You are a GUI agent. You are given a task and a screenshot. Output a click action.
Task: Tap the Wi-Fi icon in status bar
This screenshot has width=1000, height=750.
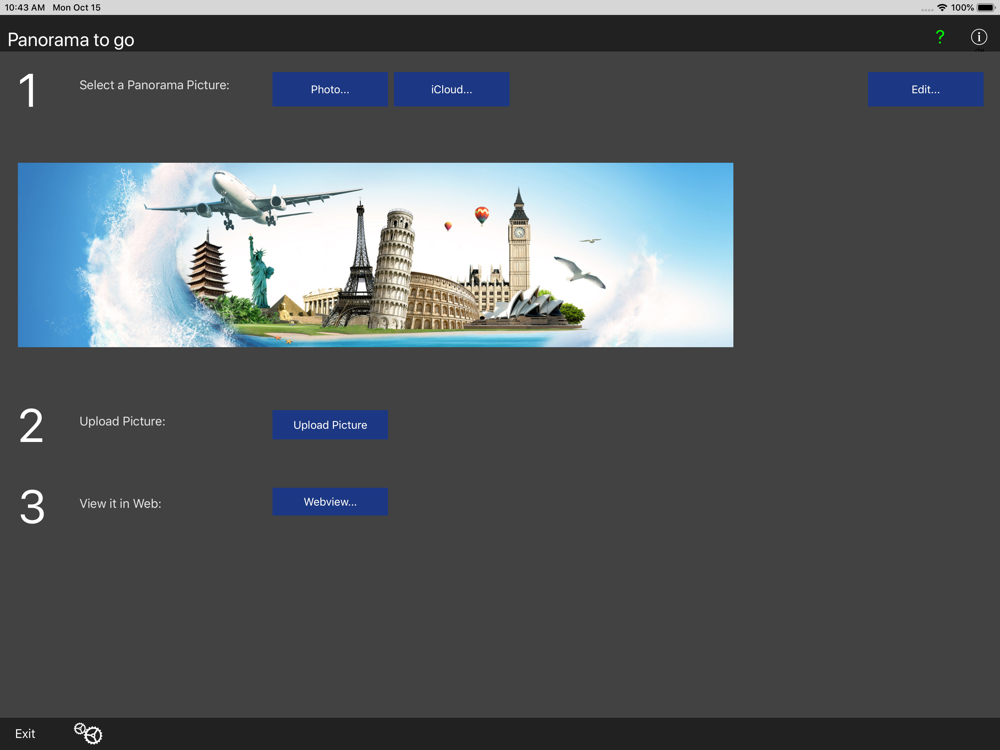(x=942, y=8)
